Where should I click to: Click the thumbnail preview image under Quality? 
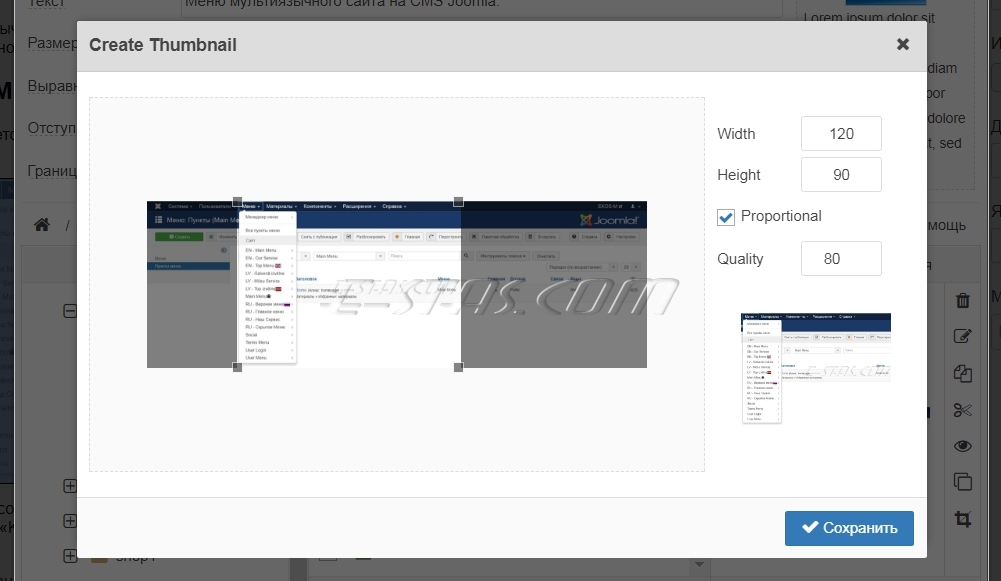point(816,368)
